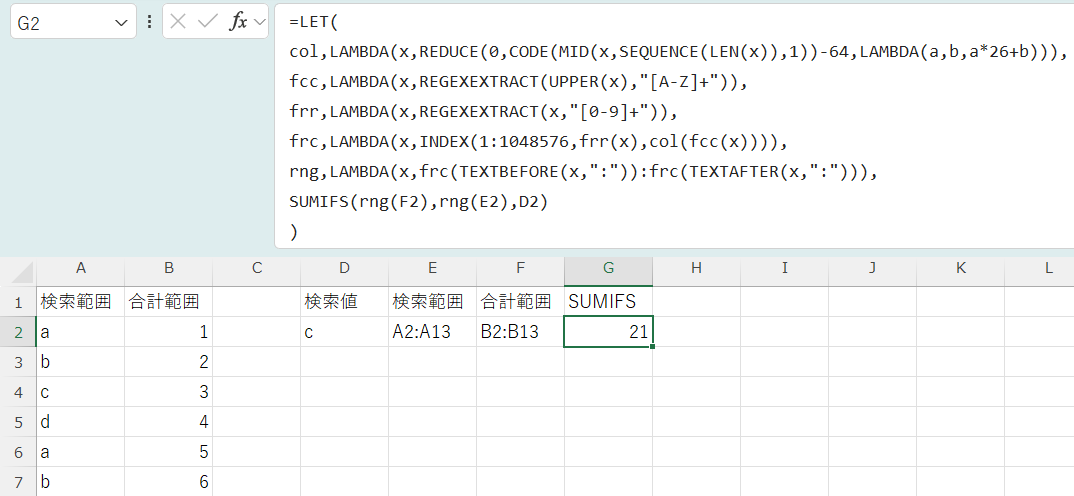Click cell F1 containing 合計範囲
This screenshot has width=1074, height=496.
click(x=521, y=301)
